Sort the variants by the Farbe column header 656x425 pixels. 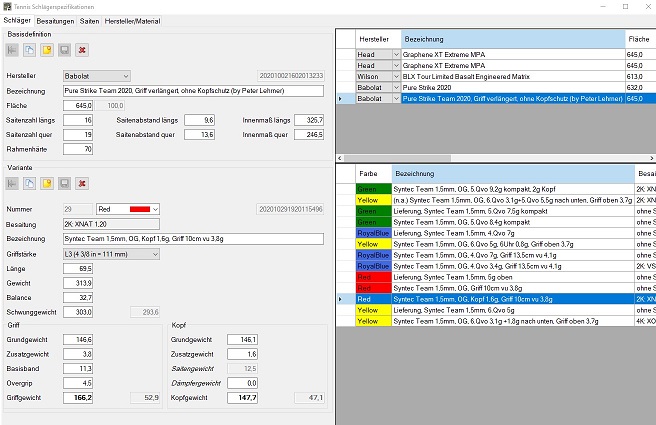369,174
